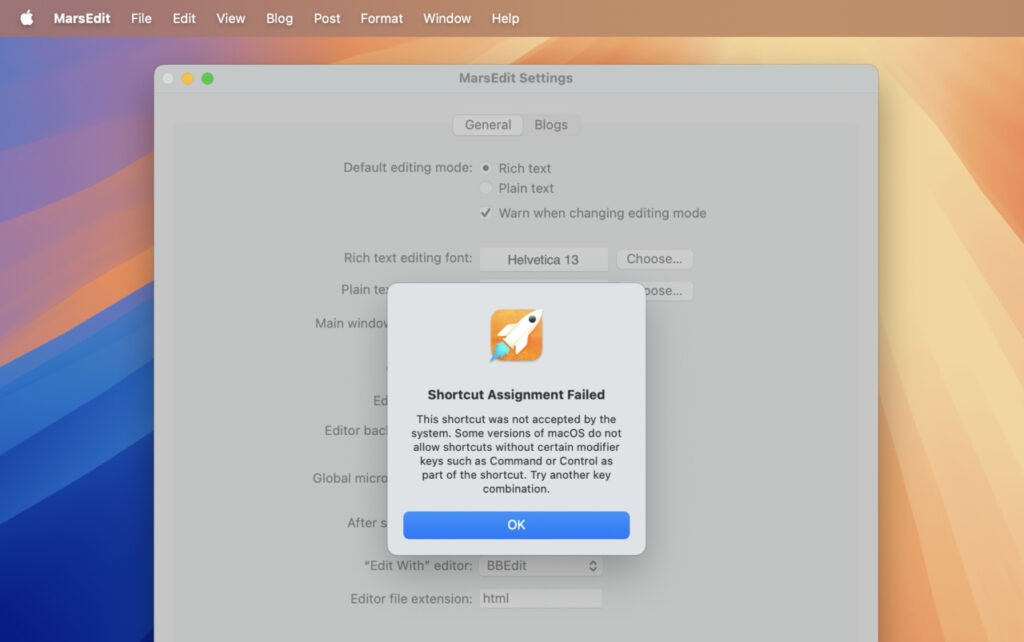Open the Format menu
This screenshot has height=642, width=1024.
click(x=381, y=17)
